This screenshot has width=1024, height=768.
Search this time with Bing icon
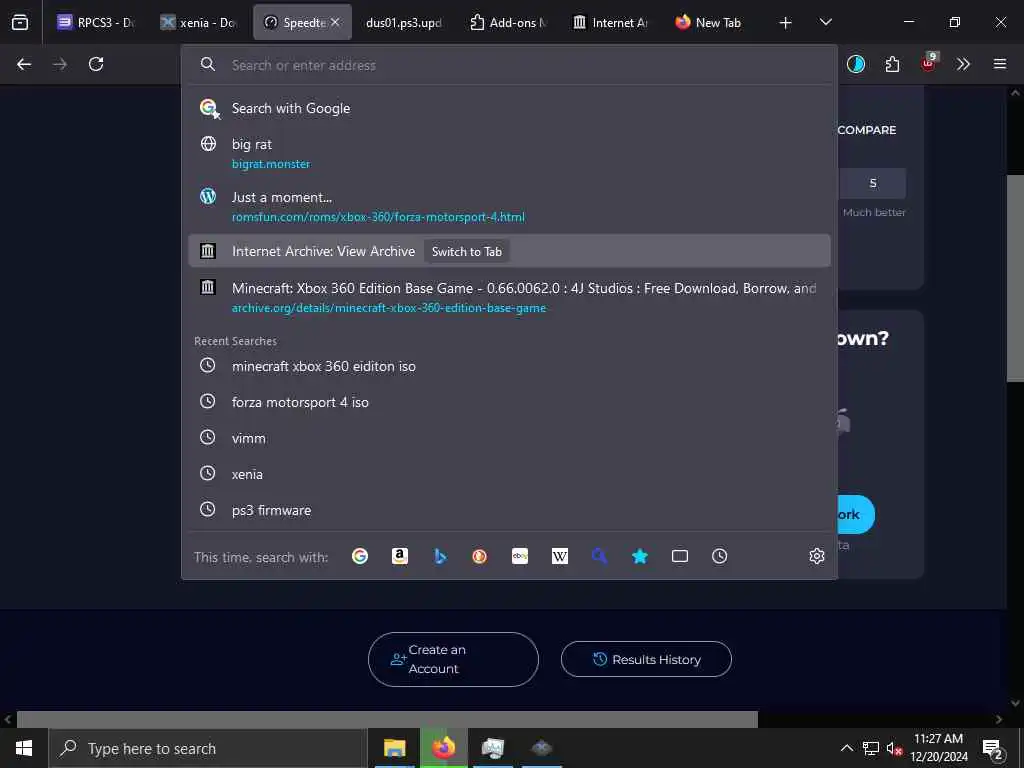(x=440, y=556)
